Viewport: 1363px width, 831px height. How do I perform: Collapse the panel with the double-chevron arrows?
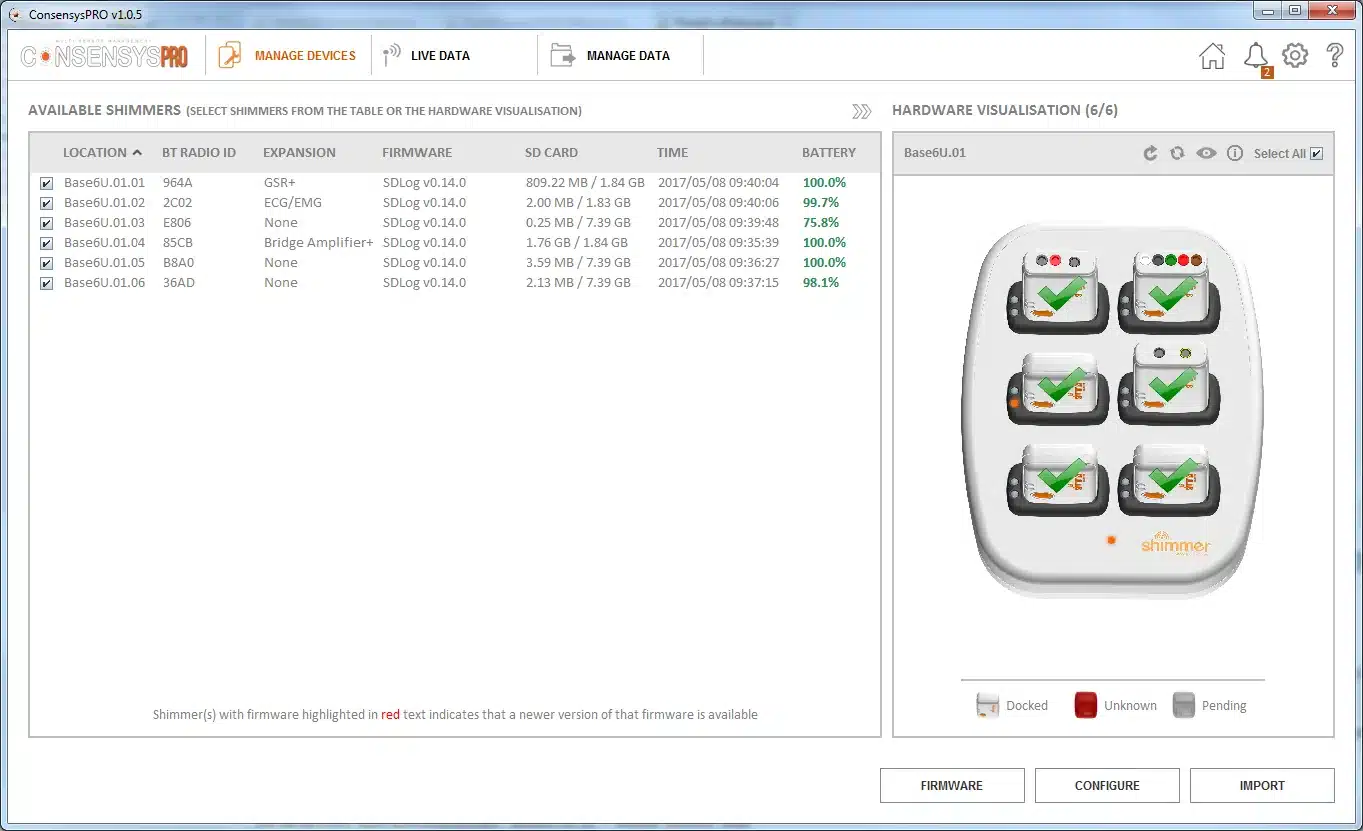point(861,111)
